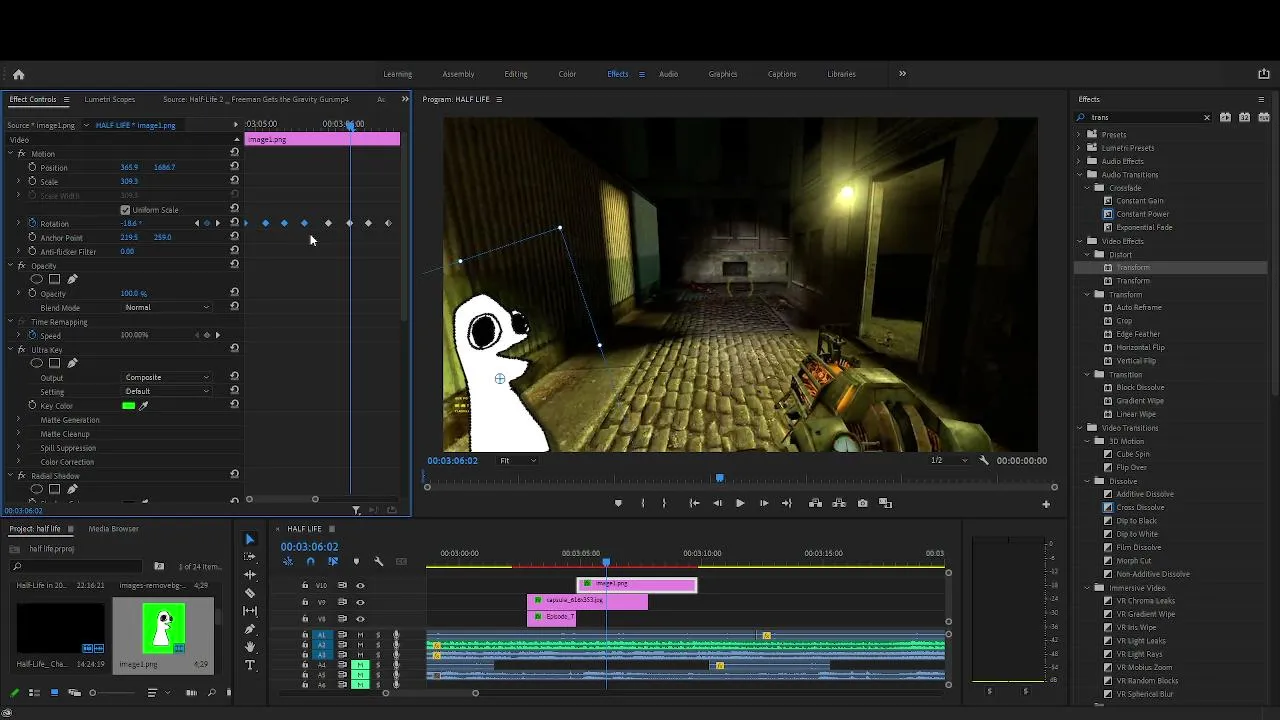Open the playback resolution 1/2 dropdown
Viewport: 1280px width, 720px height.
pos(948,461)
